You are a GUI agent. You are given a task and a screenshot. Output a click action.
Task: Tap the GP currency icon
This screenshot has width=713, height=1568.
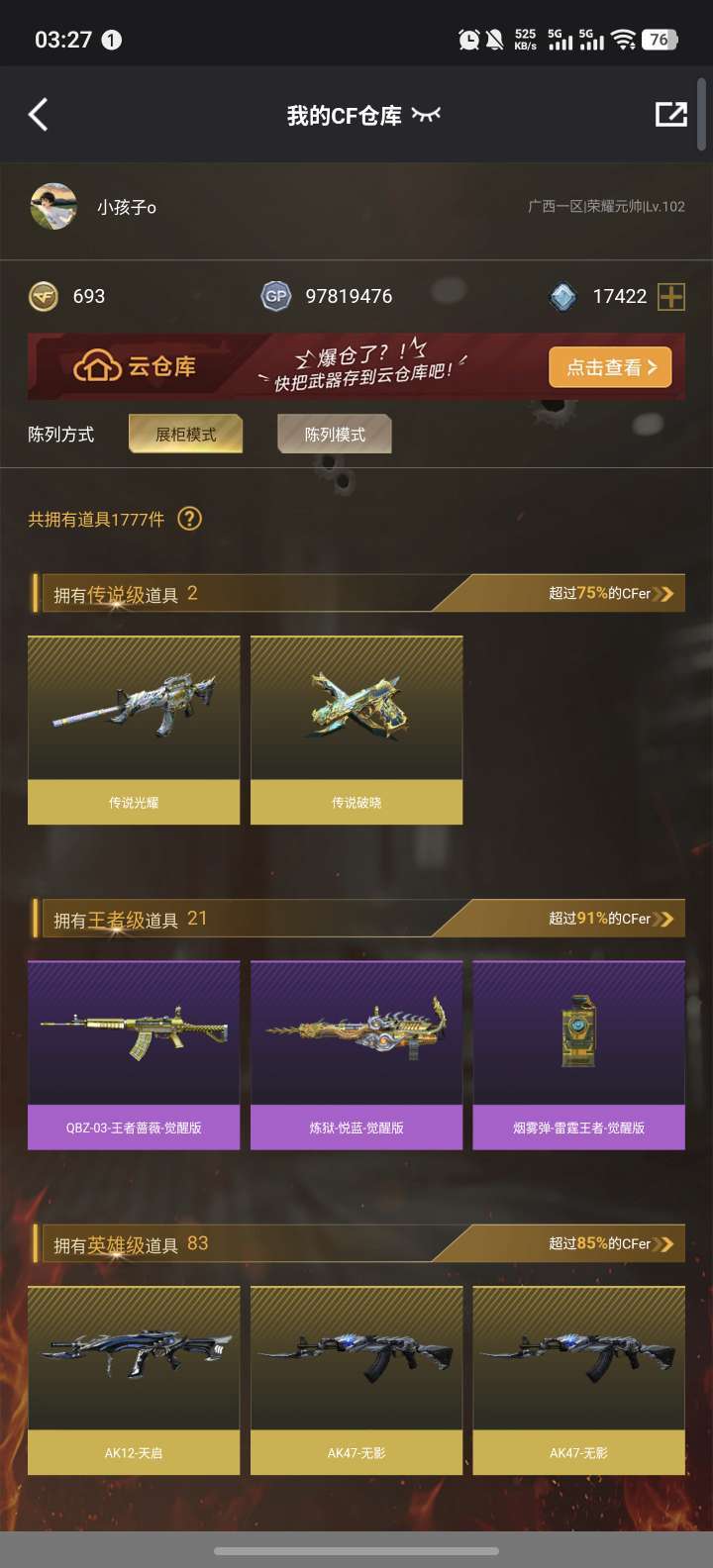[276, 296]
